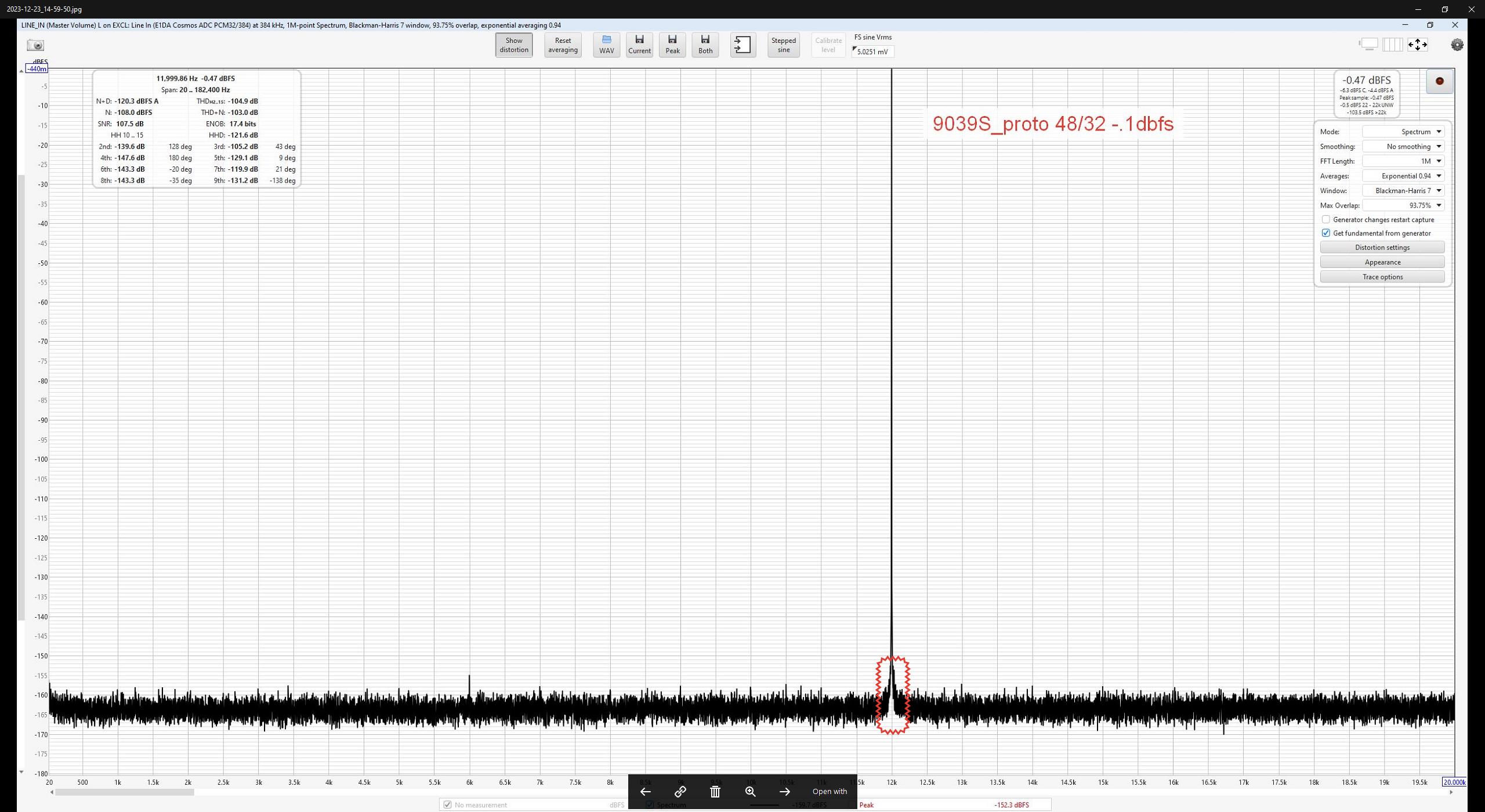The width and height of the screenshot is (1485, 812).
Task: Toggle the Show distortion button
Action: (x=514, y=45)
